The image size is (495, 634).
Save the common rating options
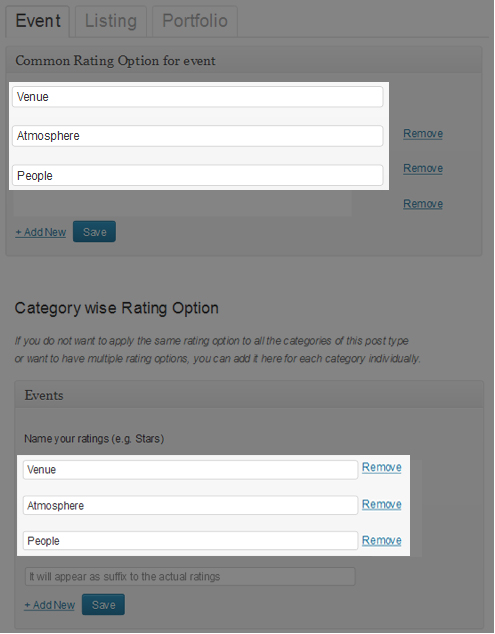94,232
